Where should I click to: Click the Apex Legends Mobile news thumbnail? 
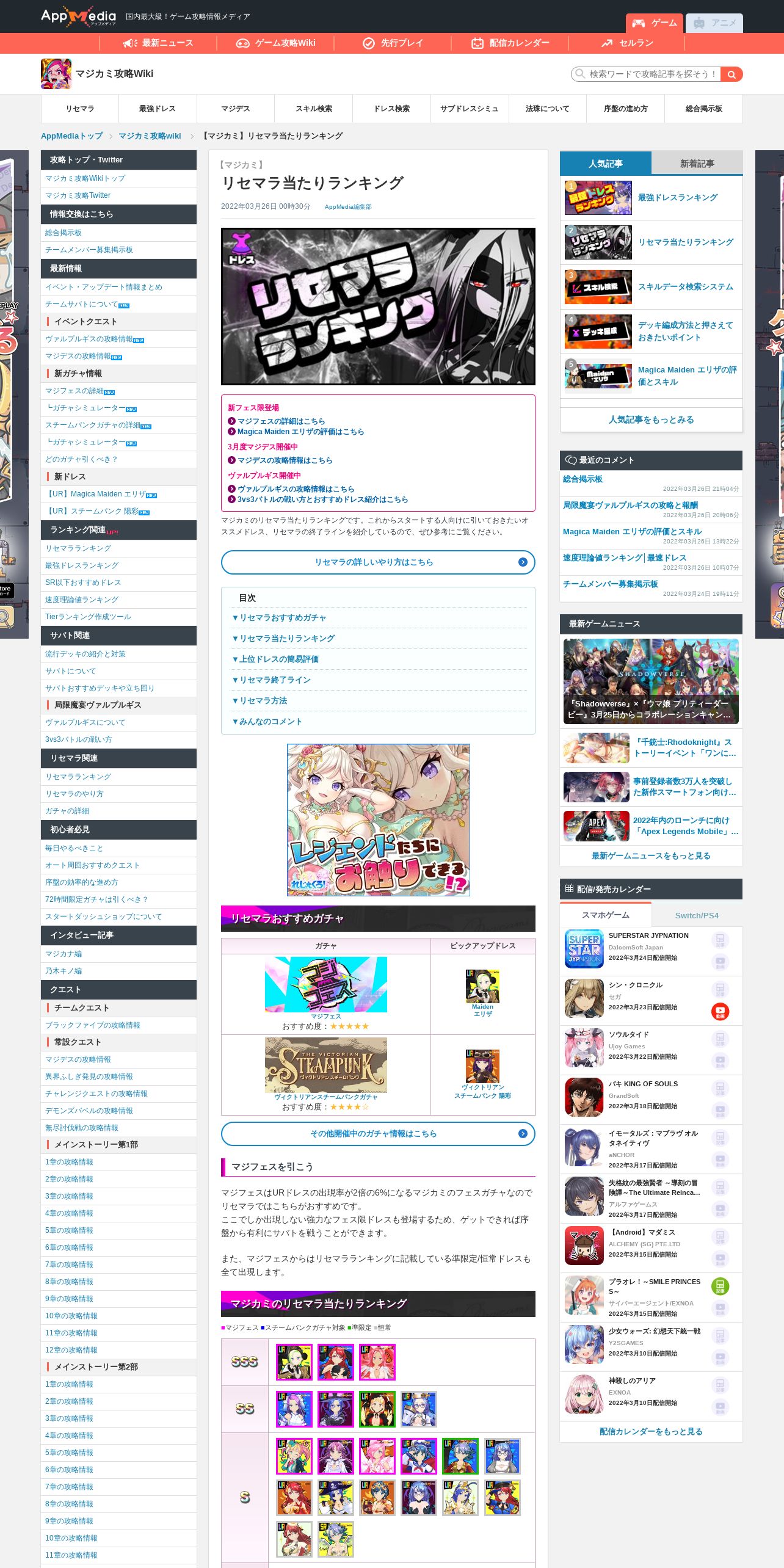pos(597,826)
